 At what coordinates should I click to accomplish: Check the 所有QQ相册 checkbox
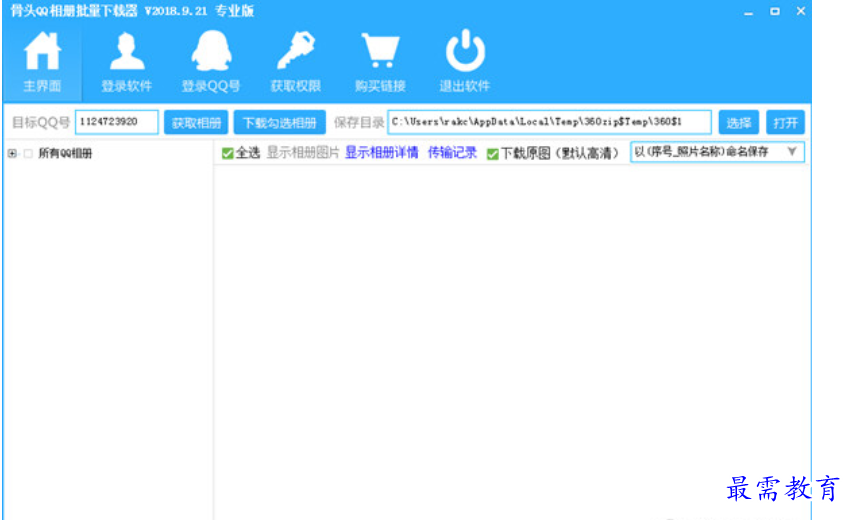coord(28,154)
